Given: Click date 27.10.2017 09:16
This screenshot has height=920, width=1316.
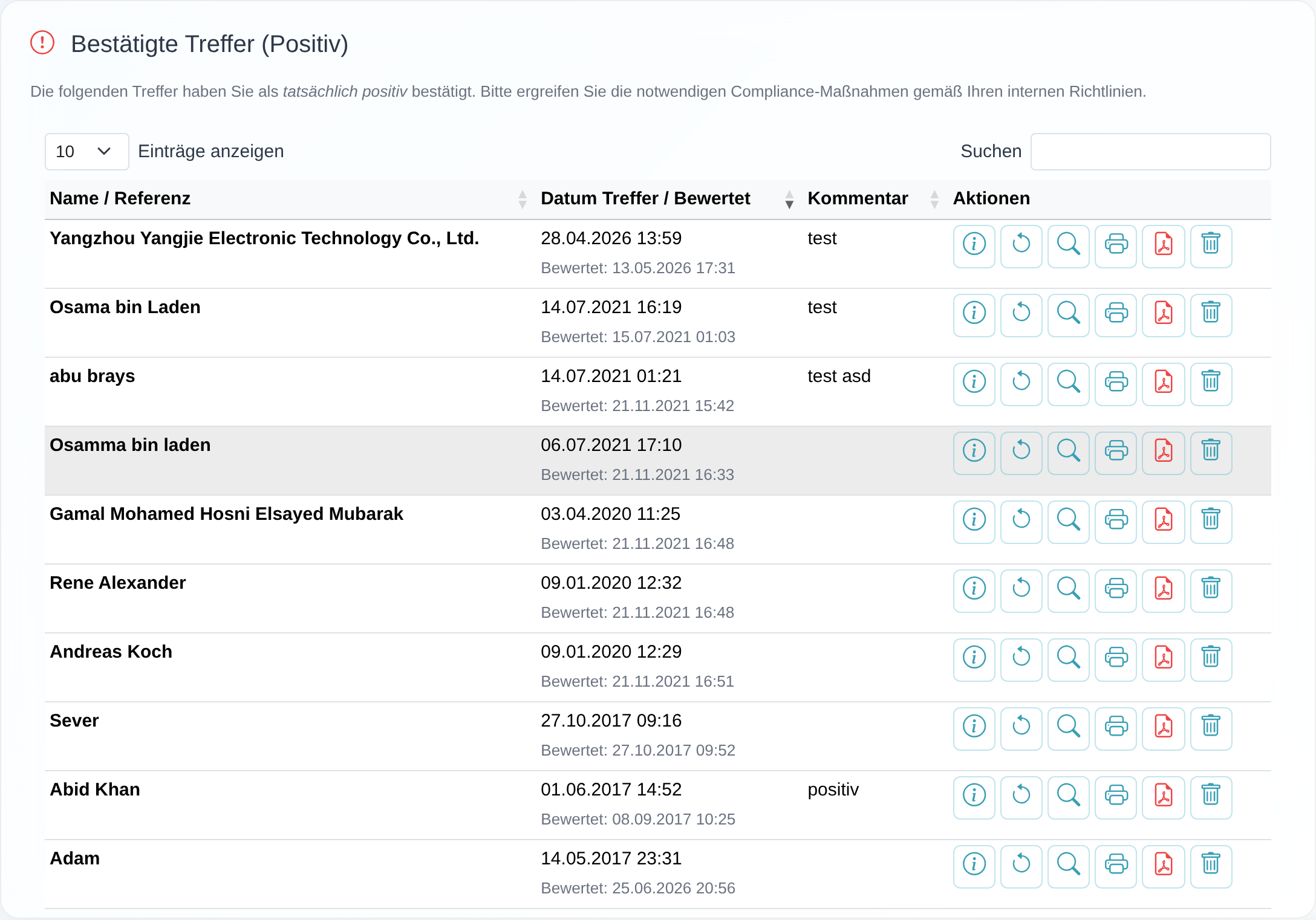Looking at the screenshot, I should click(x=611, y=721).
